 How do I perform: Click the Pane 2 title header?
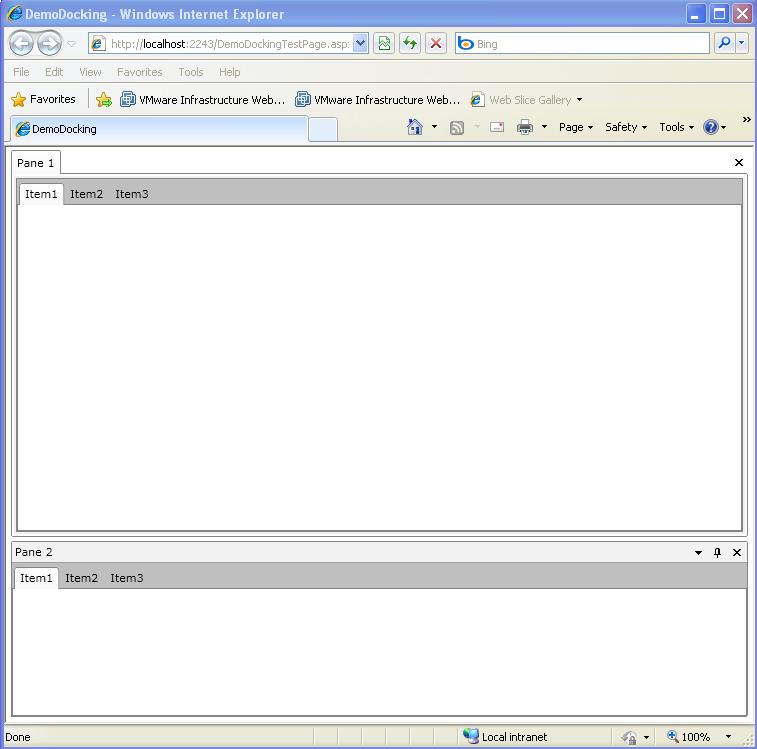pos(33,552)
